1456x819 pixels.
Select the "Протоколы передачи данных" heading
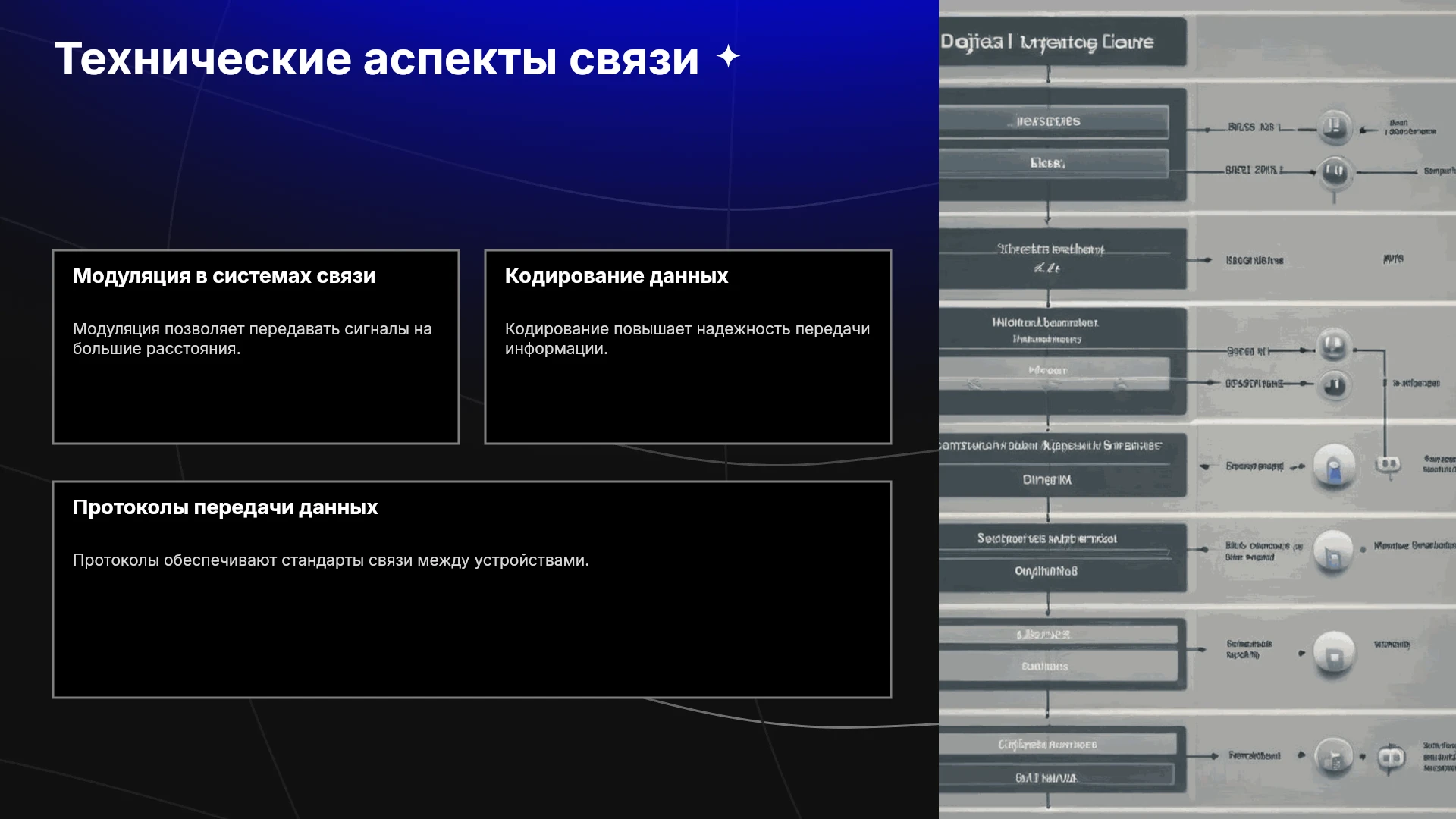coord(225,507)
